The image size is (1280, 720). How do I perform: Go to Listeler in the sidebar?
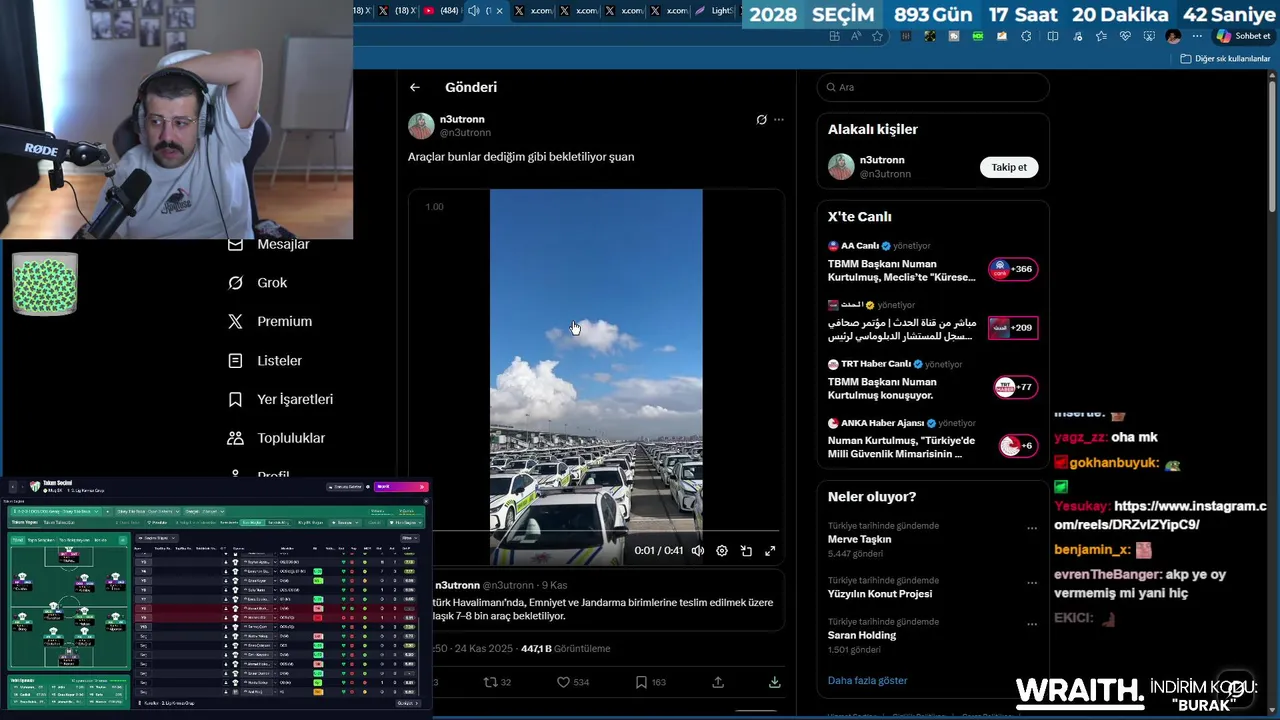[265, 361]
